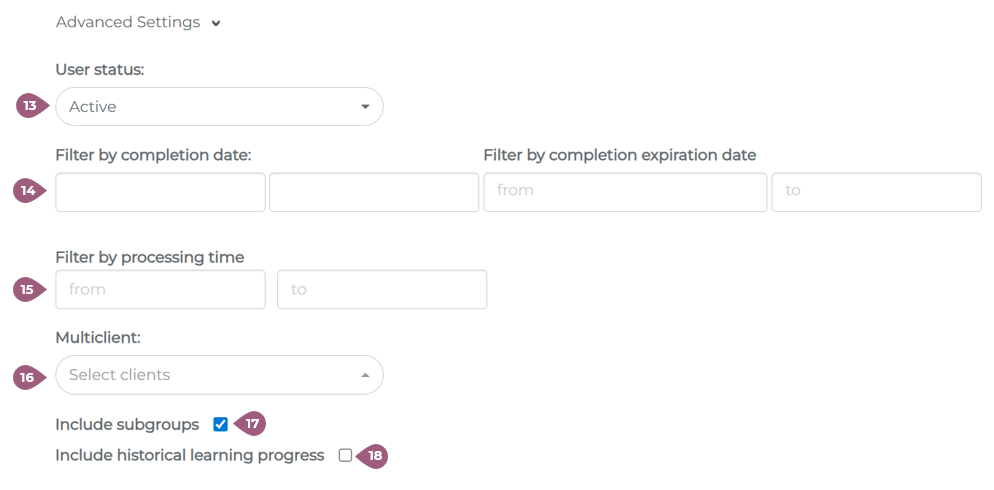Focus the completion expiration date 'to' field

click(x=876, y=192)
